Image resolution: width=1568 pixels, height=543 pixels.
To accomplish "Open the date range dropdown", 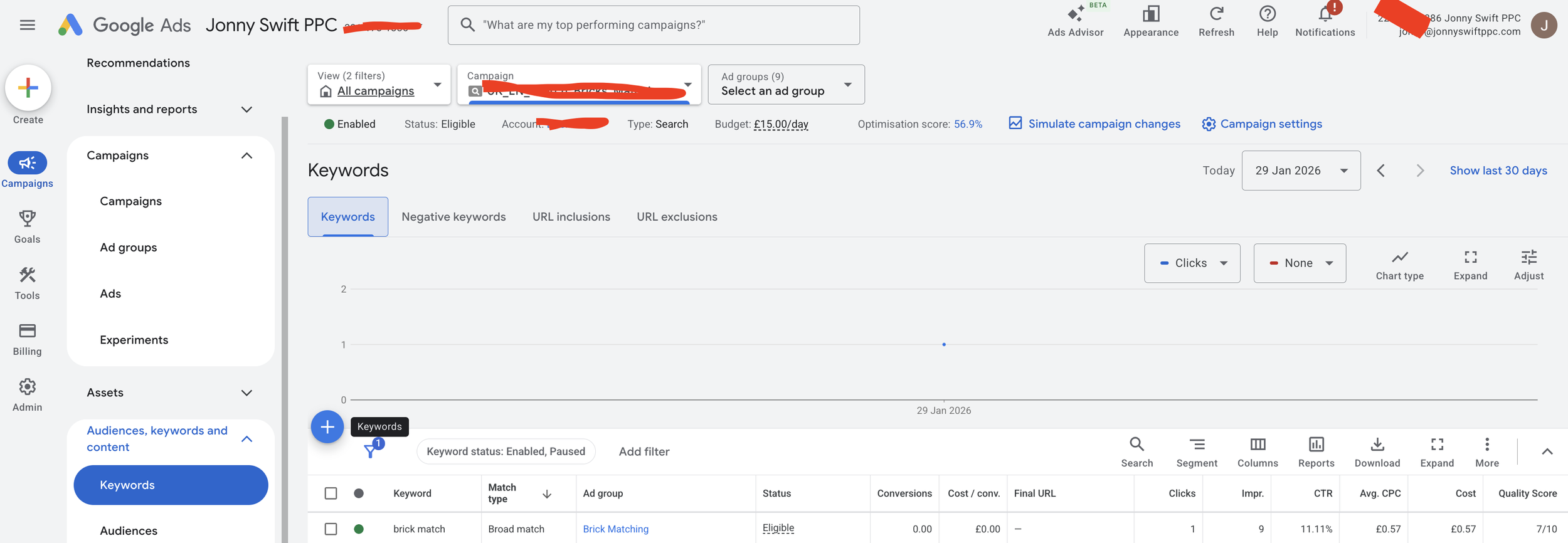I will (x=1301, y=171).
